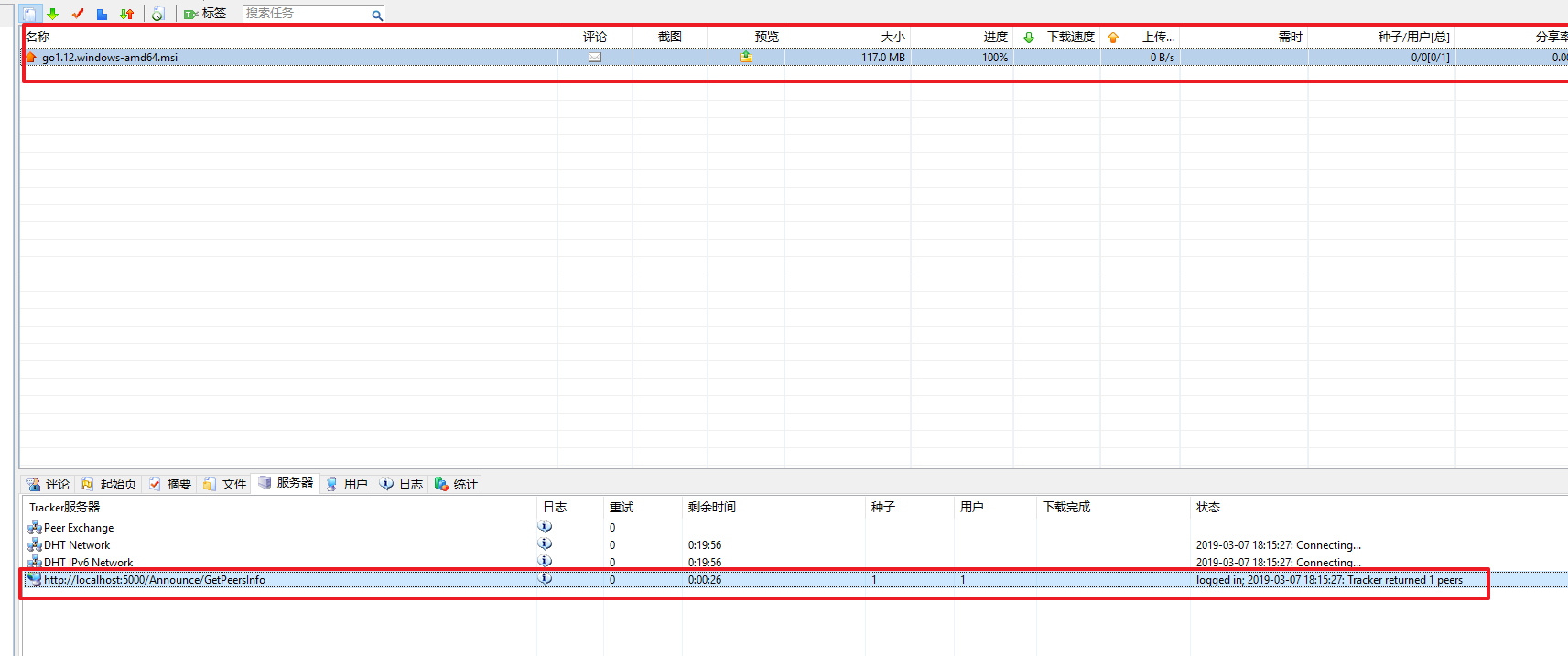Click the 0/0[0/1] seeds/peers cell
This screenshot has height=656, width=1568.
pos(1431,57)
